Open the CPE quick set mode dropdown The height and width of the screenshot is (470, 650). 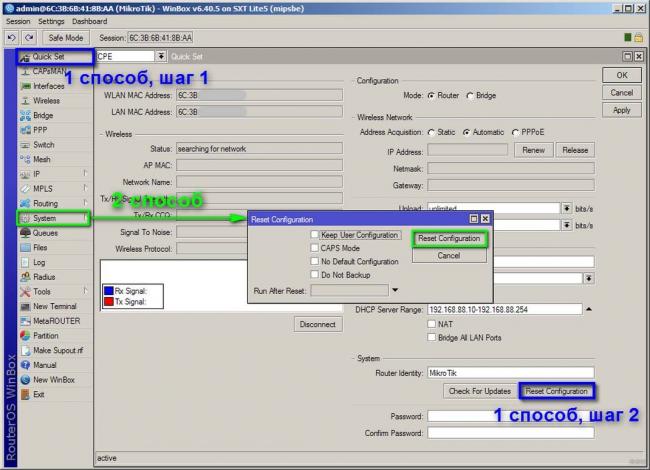click(161, 56)
